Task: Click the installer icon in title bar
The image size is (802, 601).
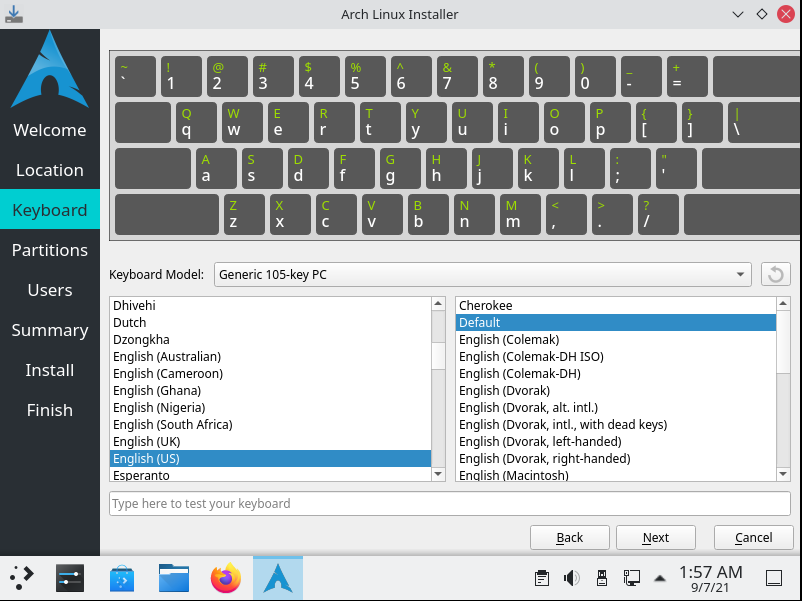Action: point(14,14)
